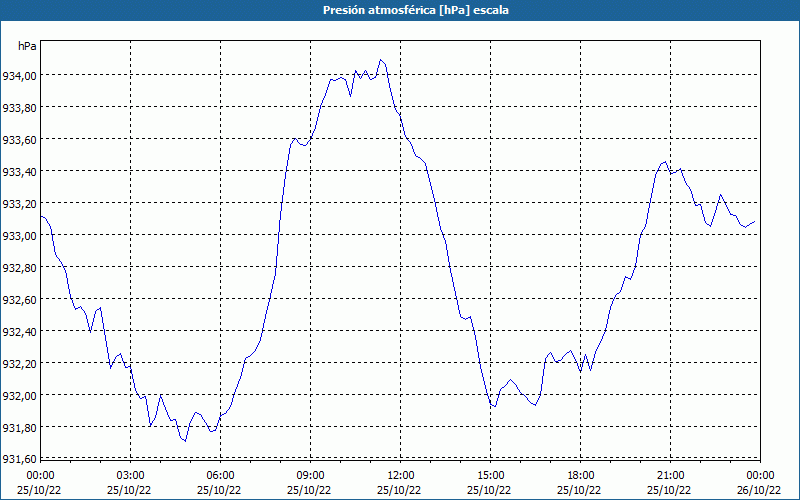
Task: Select the 933,40 y-axis value
Action: (x=19, y=172)
